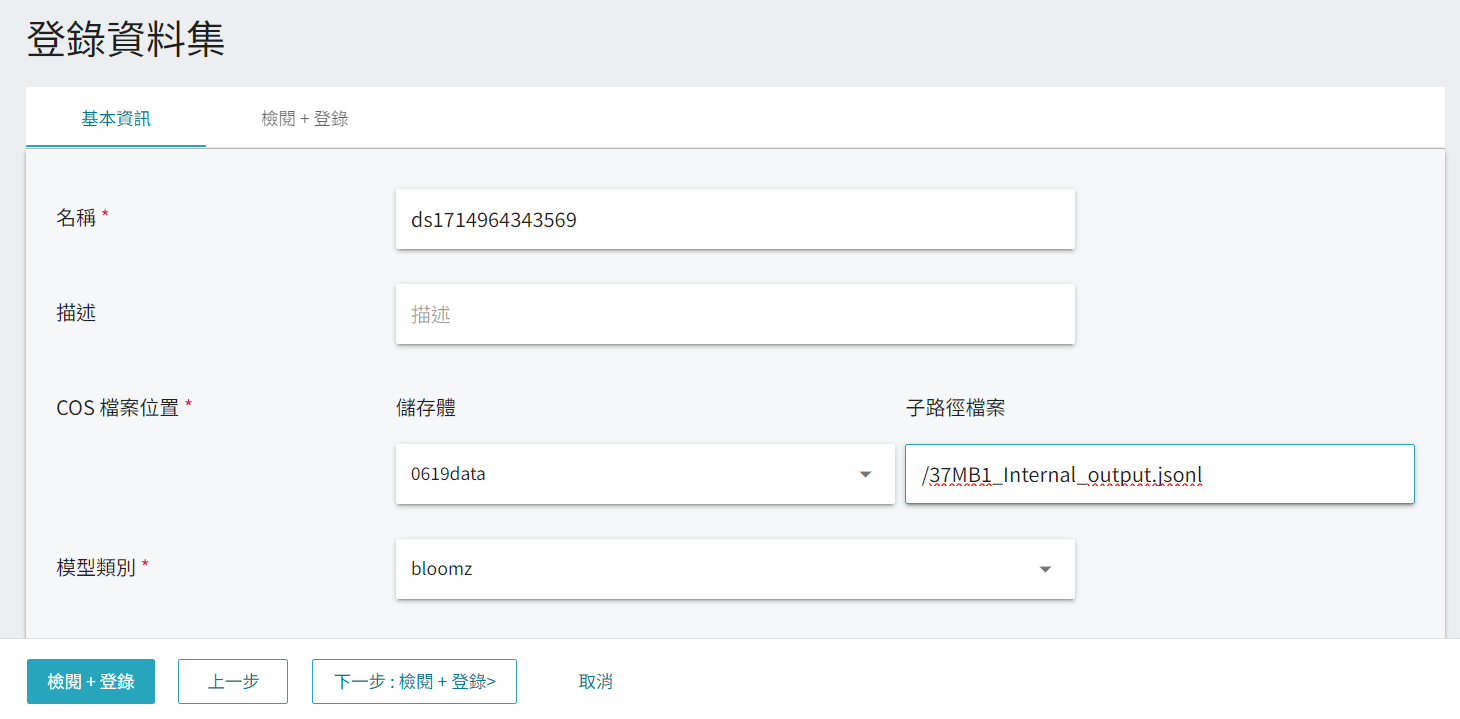Focus the 描述 description input field

point(735,314)
